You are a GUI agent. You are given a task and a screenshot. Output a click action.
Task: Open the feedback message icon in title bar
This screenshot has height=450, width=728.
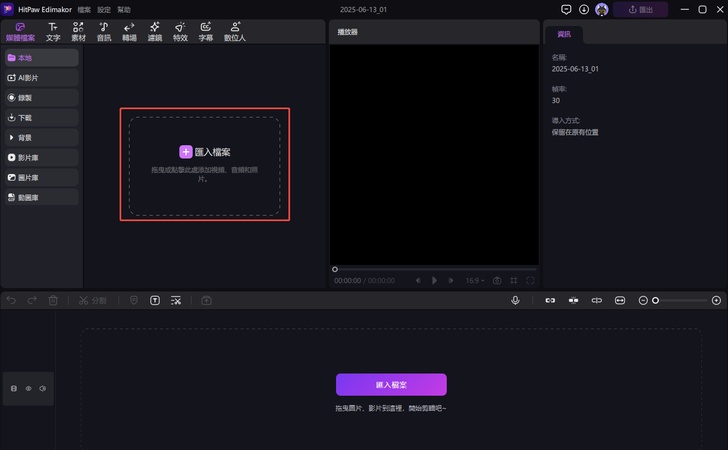tap(566, 9)
